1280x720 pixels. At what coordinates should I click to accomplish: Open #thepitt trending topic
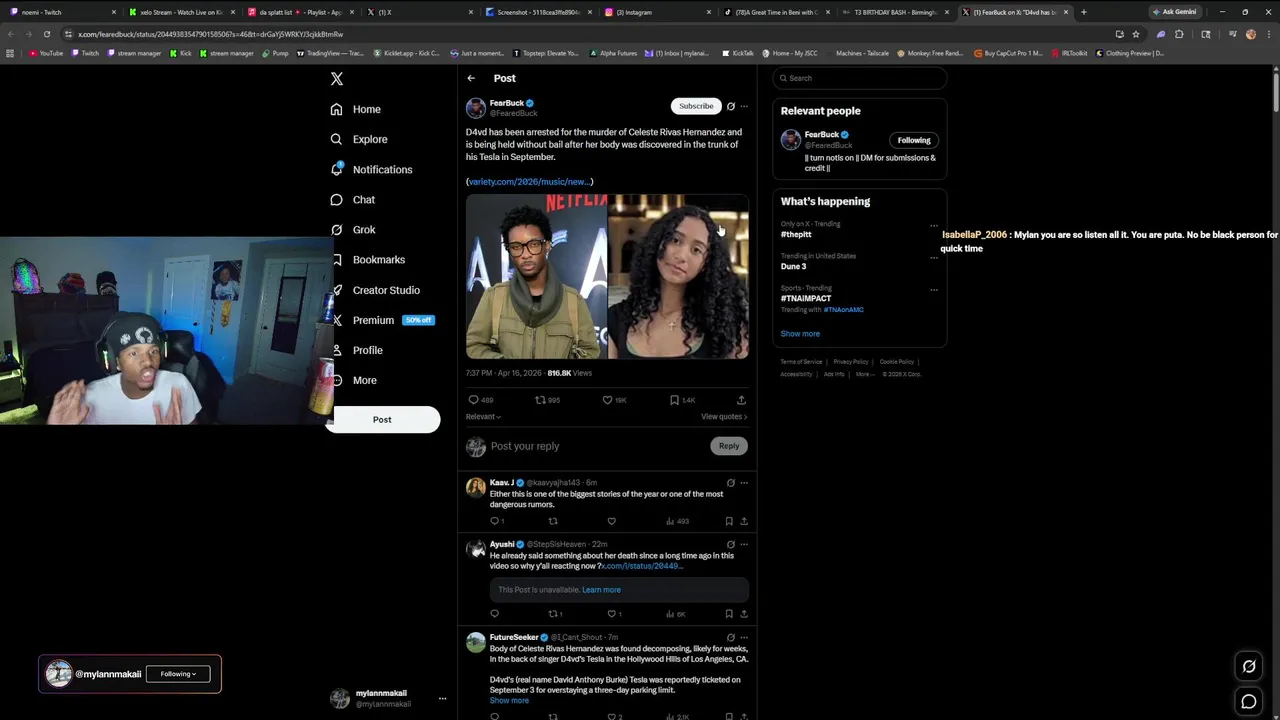(x=796, y=235)
